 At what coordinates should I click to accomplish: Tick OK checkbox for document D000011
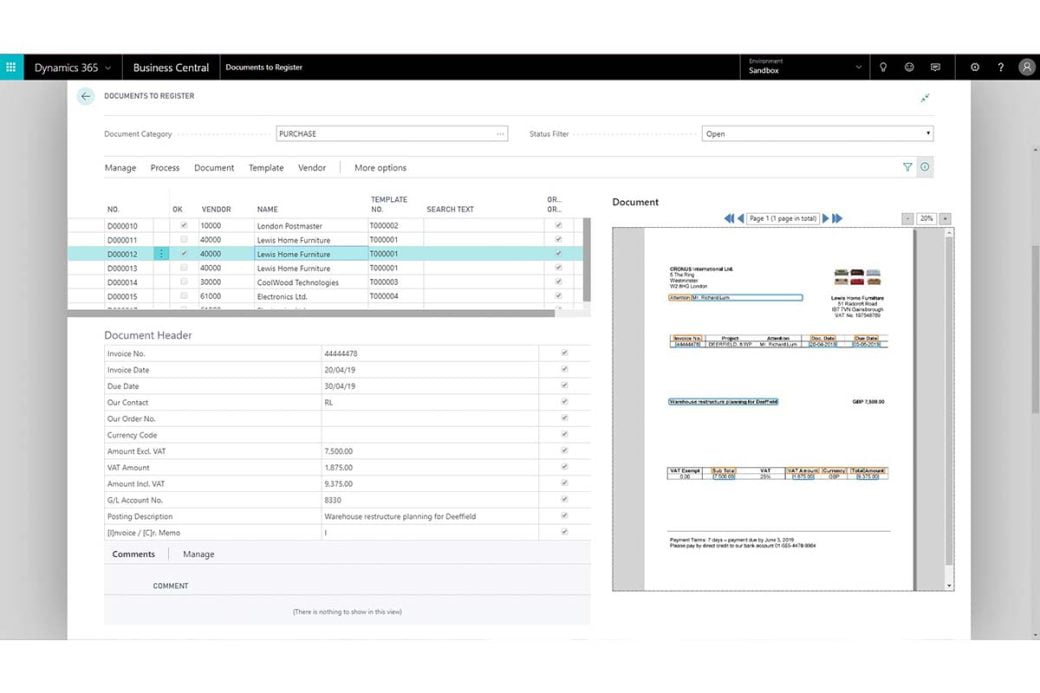[184, 239]
